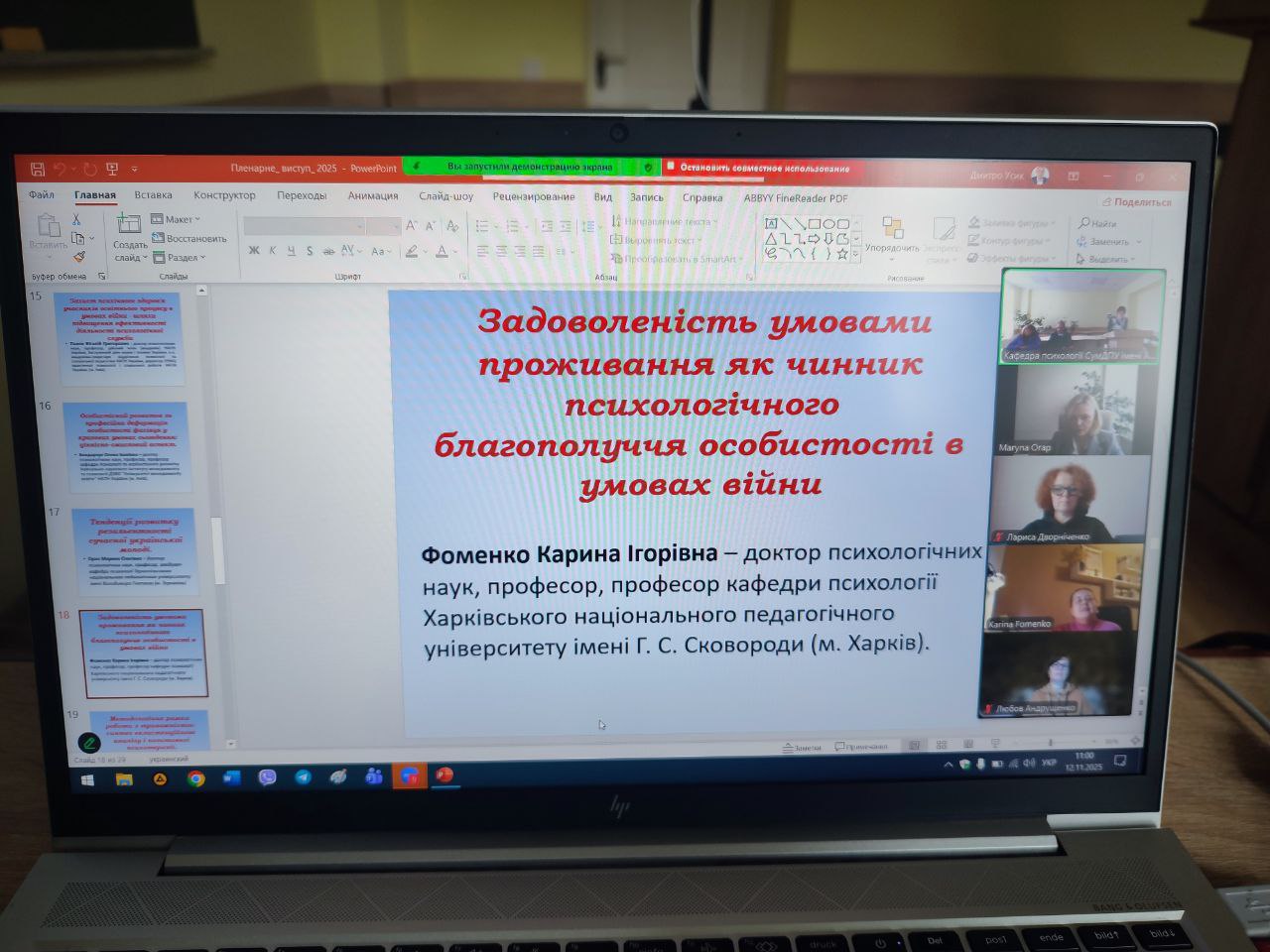Click the Упорядочить arrange icon

coord(891,229)
